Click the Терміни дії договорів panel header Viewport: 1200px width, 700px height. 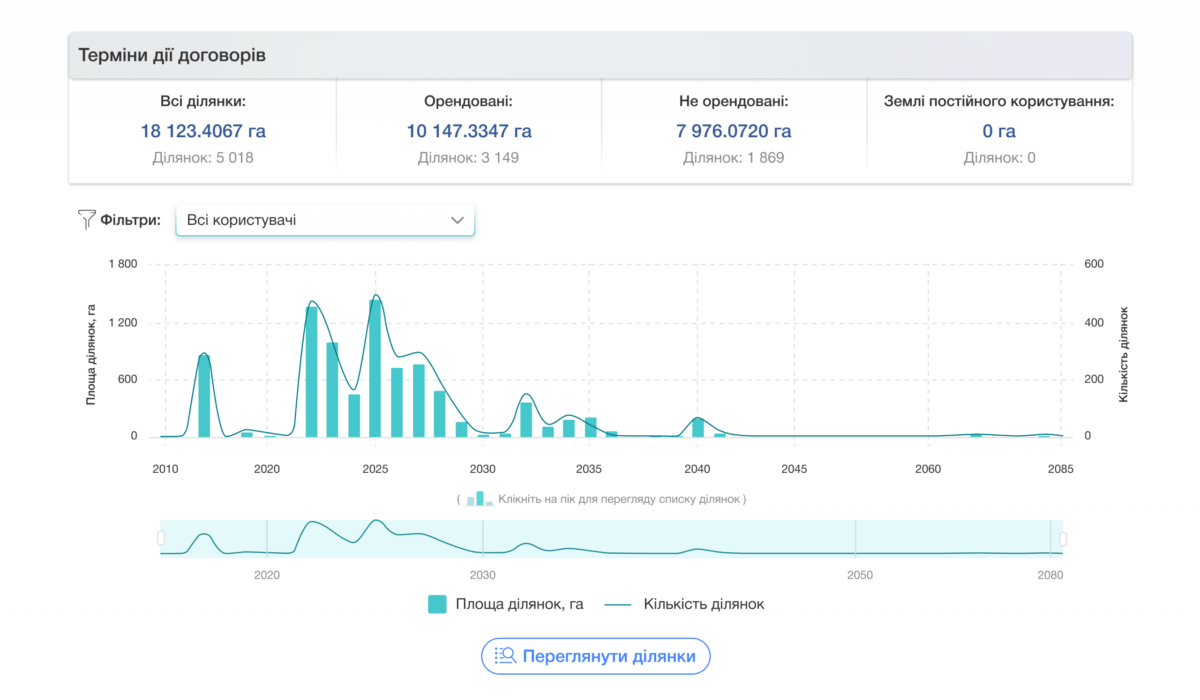(x=600, y=55)
